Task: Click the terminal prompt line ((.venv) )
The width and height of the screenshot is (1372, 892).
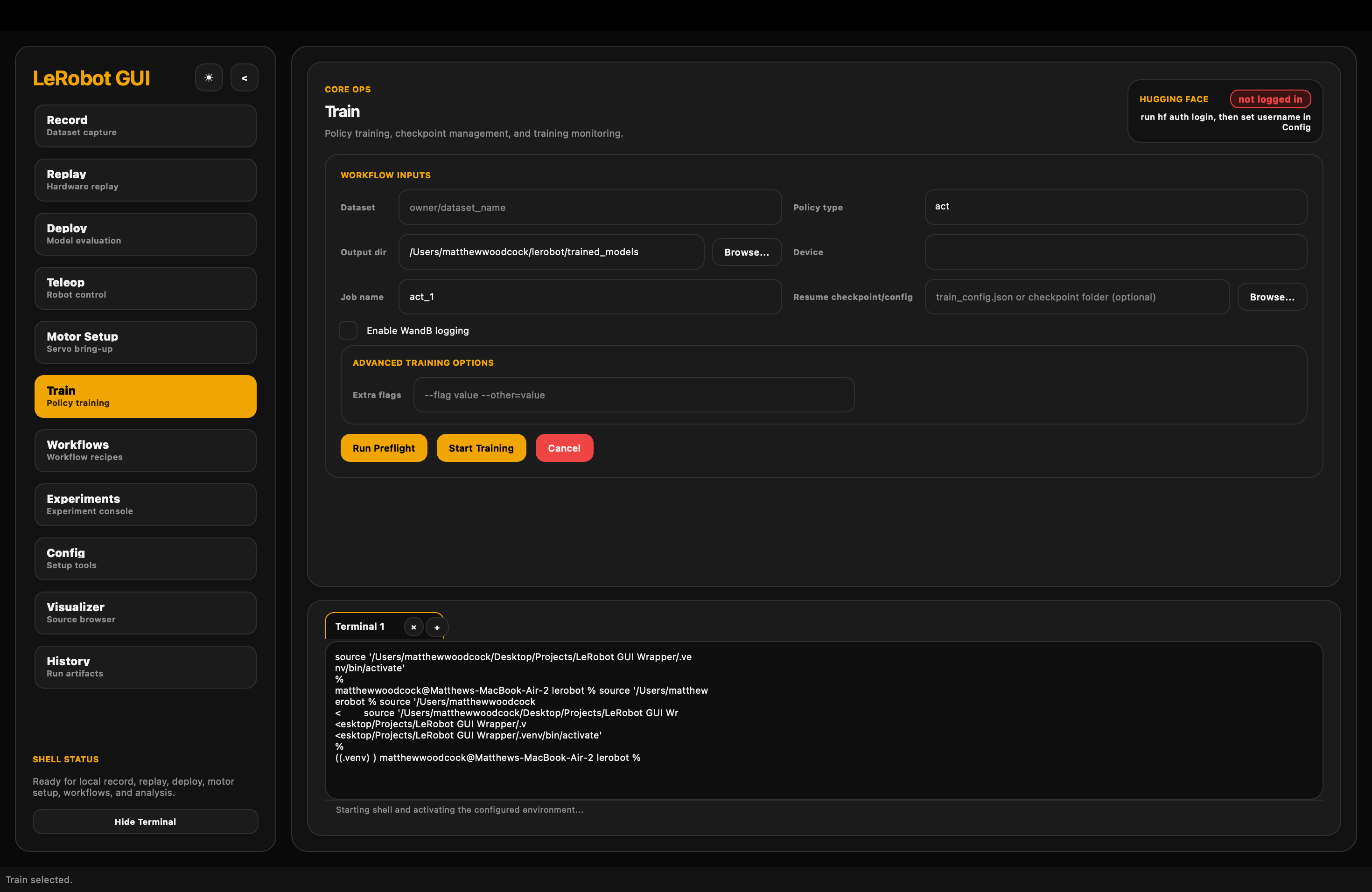Action: (x=488, y=758)
